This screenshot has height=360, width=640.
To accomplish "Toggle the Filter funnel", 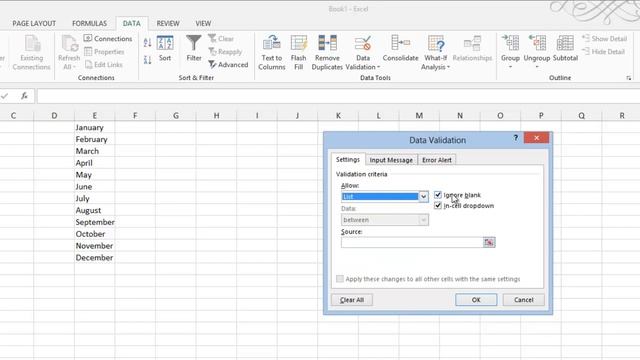I will [x=194, y=49].
